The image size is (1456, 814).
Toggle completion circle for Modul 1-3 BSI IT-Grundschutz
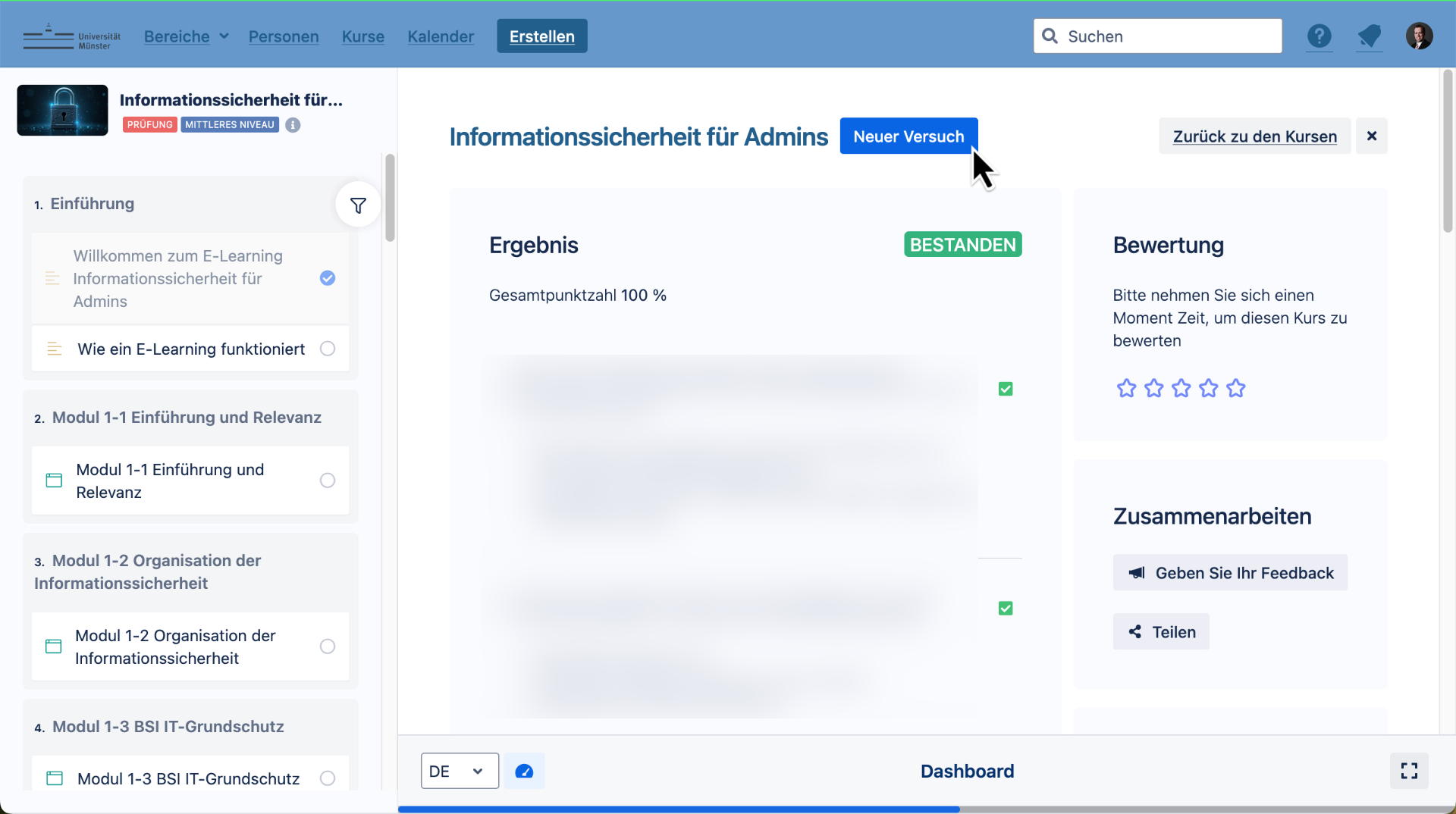327,778
